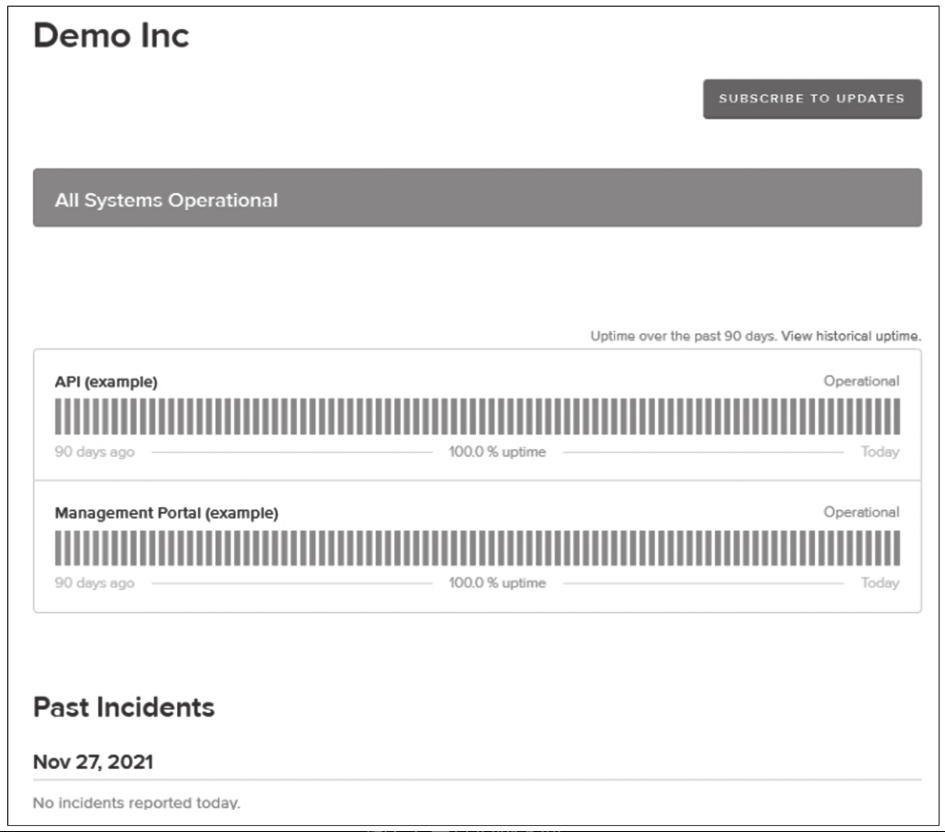The image size is (945, 832).
Task: Click the API 100.0 % uptime text
Action: [x=497, y=452]
